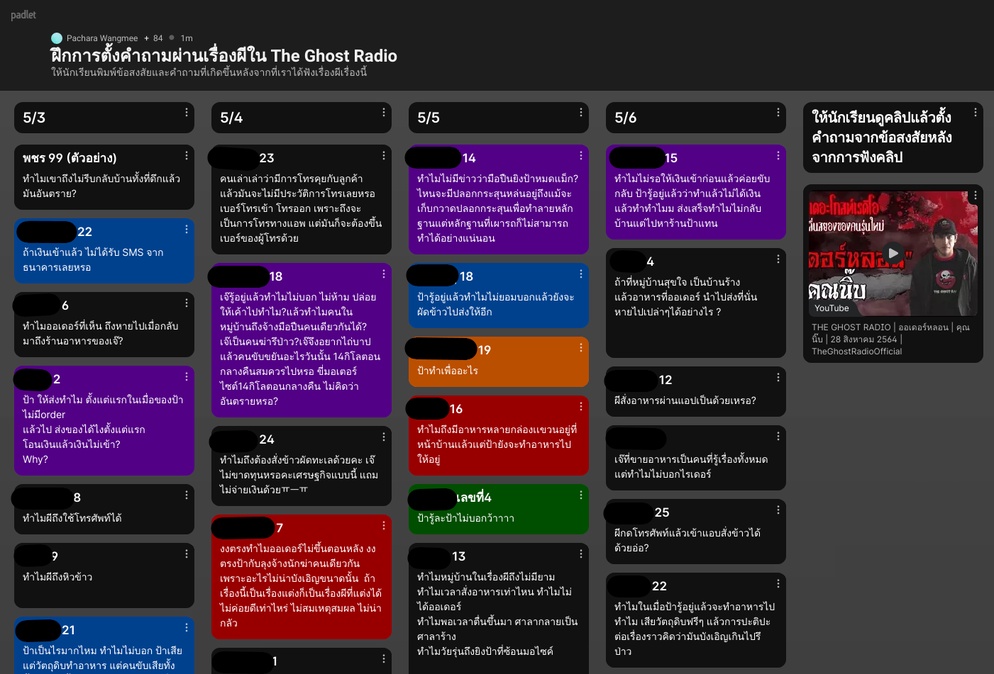The height and width of the screenshot is (674, 994).
Task: Click the text 'ทำไมถึงต้องสั่งข้าวผัดทะเลด้วยคะ...'
Action: pos(299,475)
